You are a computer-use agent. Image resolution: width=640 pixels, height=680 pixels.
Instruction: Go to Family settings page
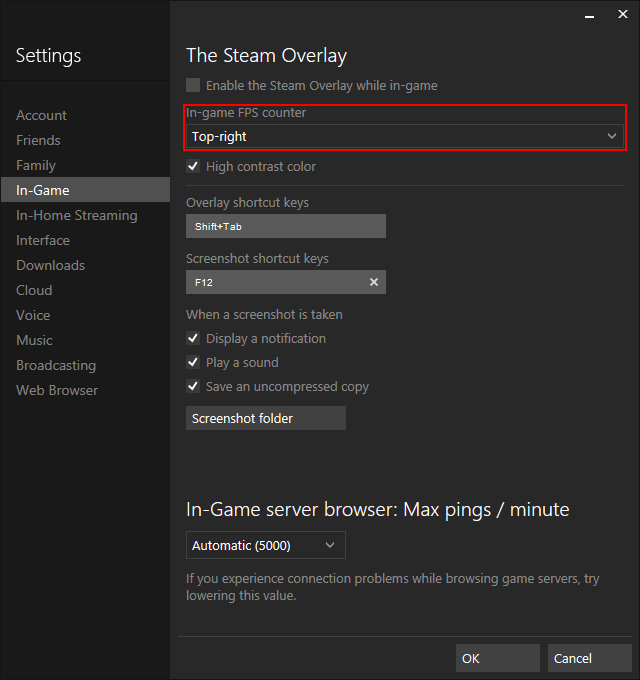point(36,166)
